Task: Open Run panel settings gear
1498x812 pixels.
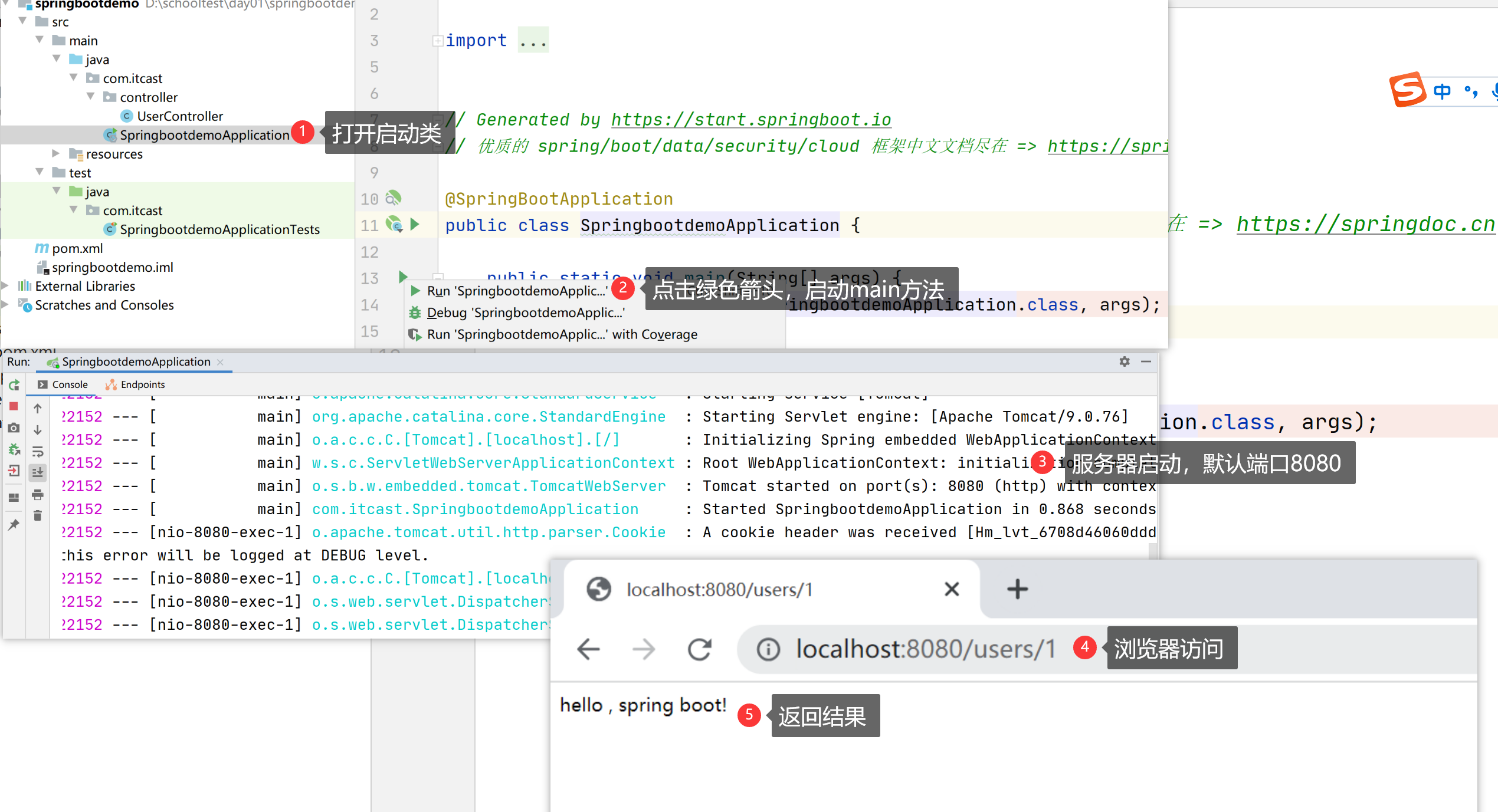Action: point(1125,361)
